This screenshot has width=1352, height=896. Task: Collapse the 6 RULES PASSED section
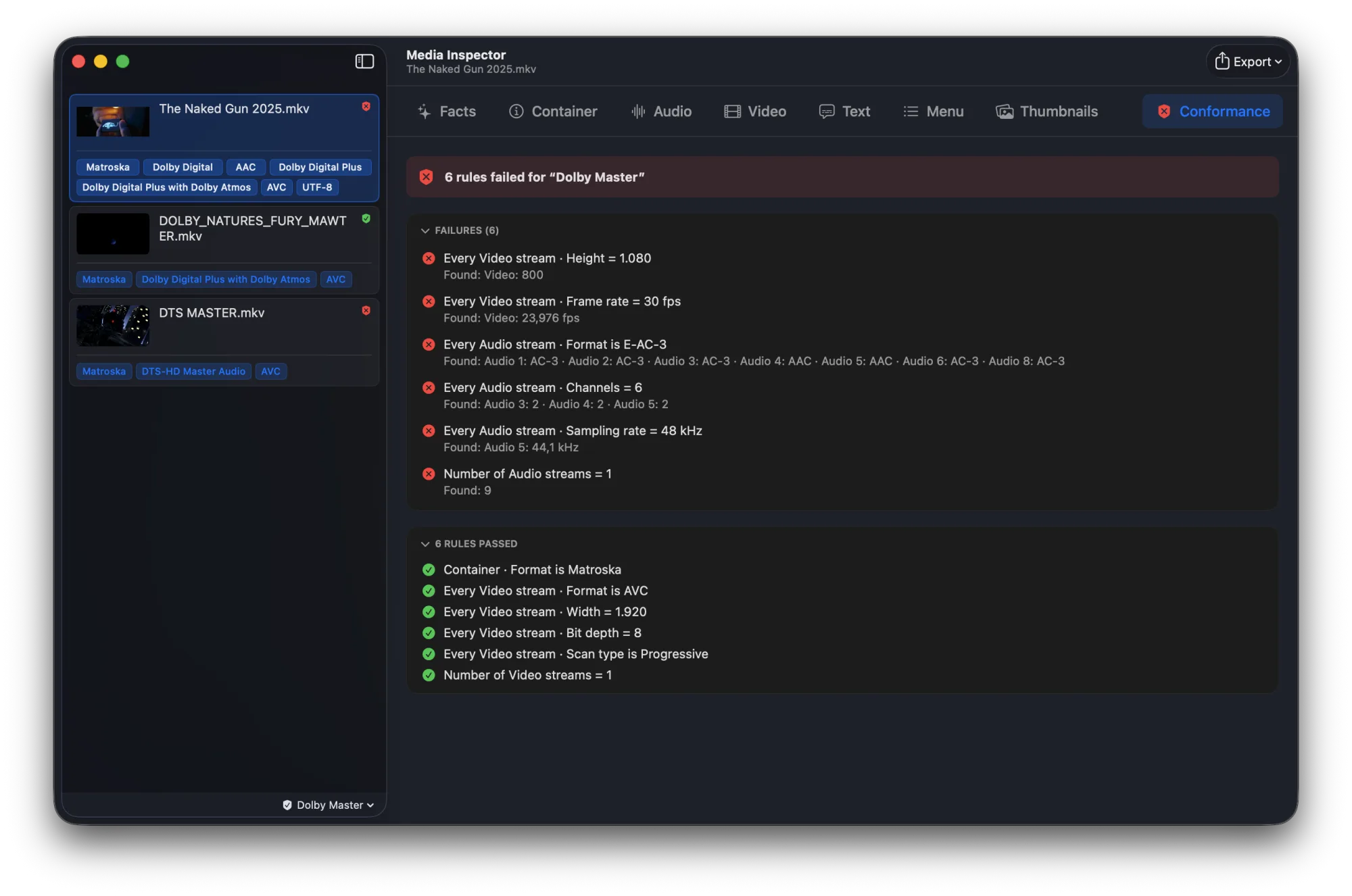pos(425,544)
